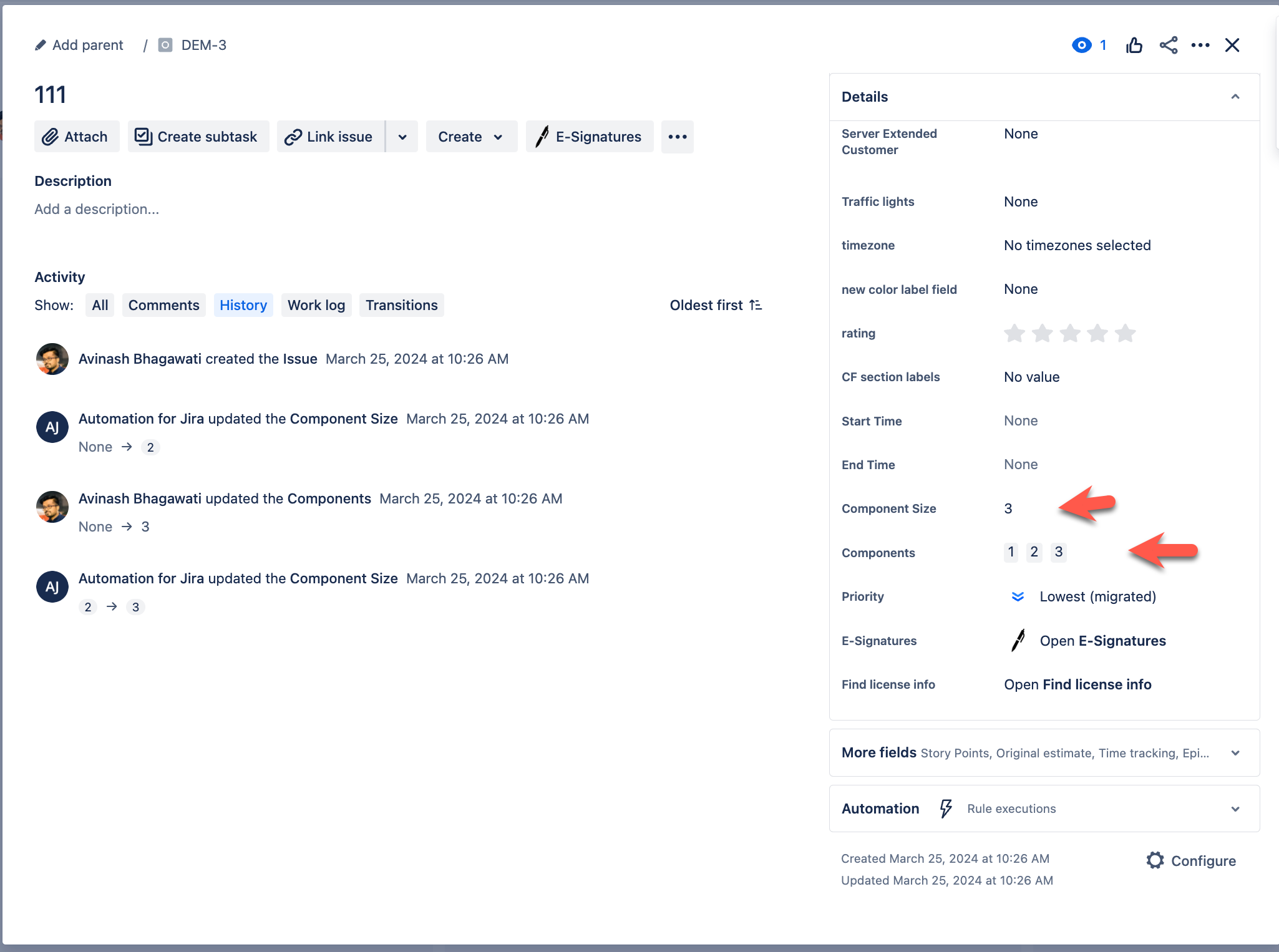The height and width of the screenshot is (952, 1279).
Task: Click the thumbs-up vote icon
Action: click(x=1134, y=46)
